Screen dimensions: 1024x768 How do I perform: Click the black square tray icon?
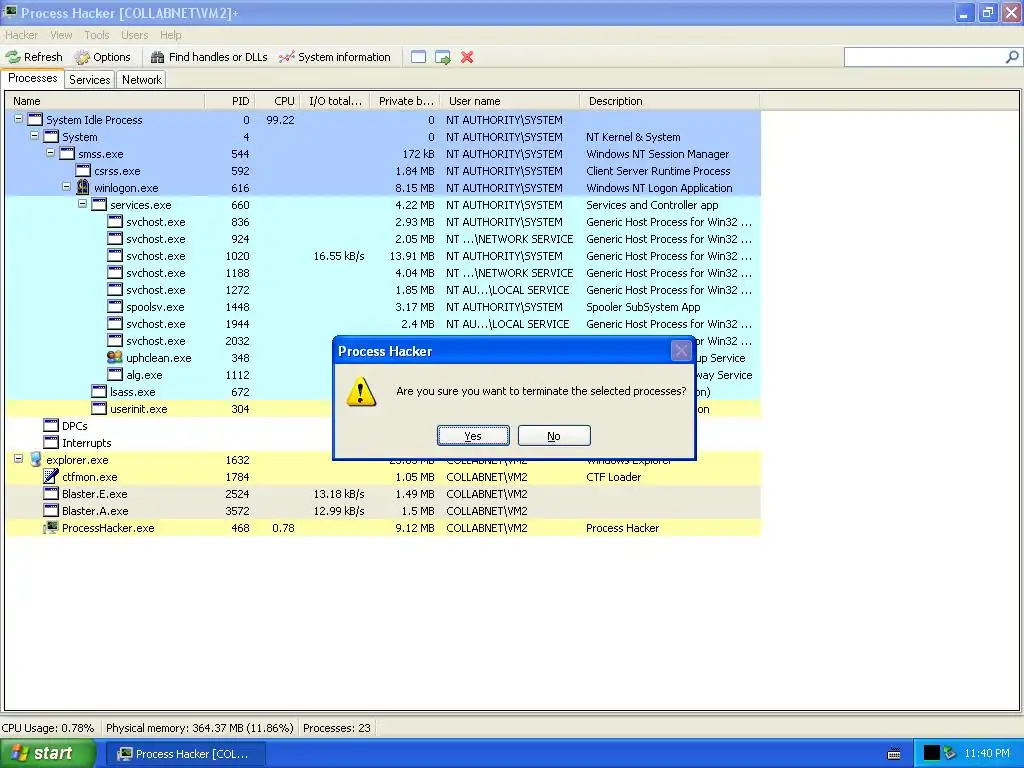pos(931,753)
